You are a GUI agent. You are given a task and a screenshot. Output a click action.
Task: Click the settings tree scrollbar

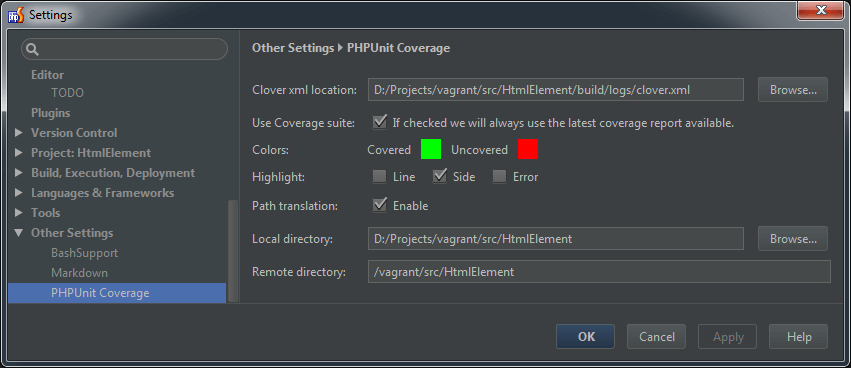coord(232,251)
